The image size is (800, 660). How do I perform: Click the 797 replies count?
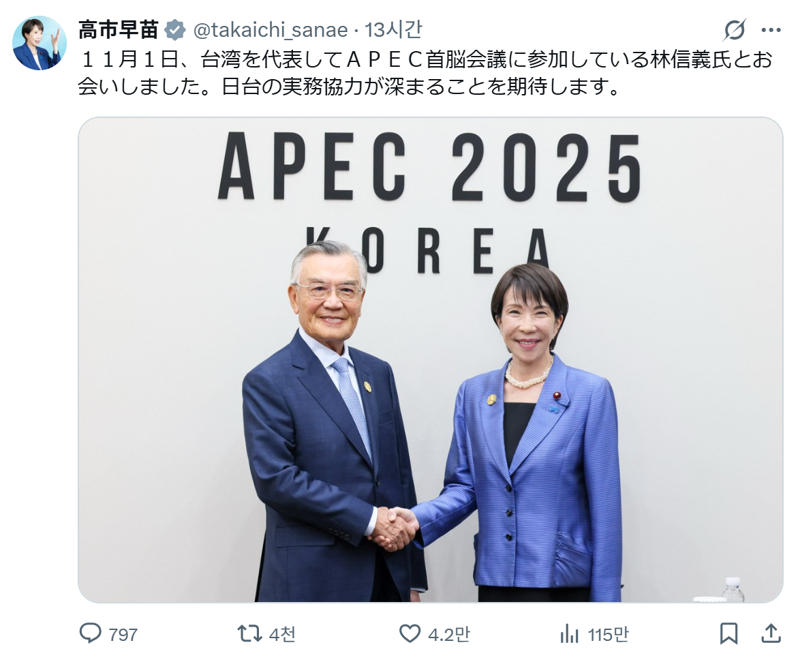coord(123,634)
